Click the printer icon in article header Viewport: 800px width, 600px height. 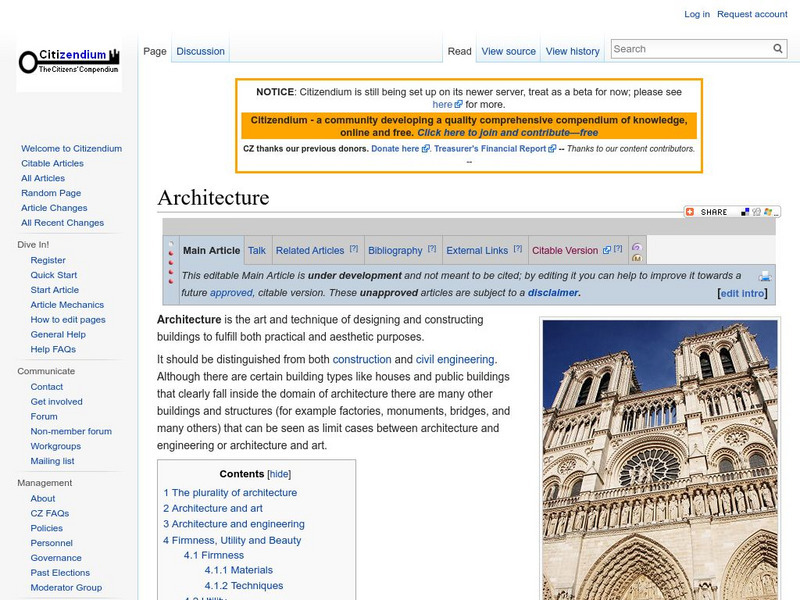tap(765, 276)
